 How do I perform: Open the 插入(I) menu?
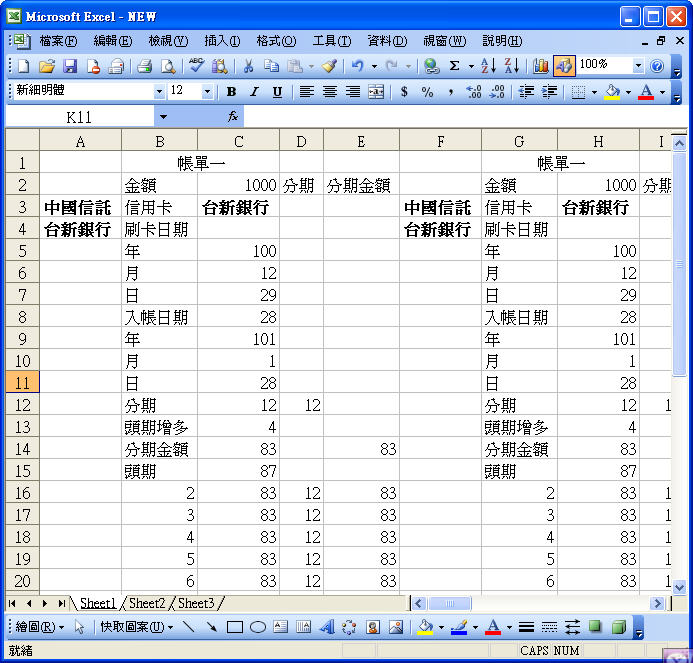[222, 41]
